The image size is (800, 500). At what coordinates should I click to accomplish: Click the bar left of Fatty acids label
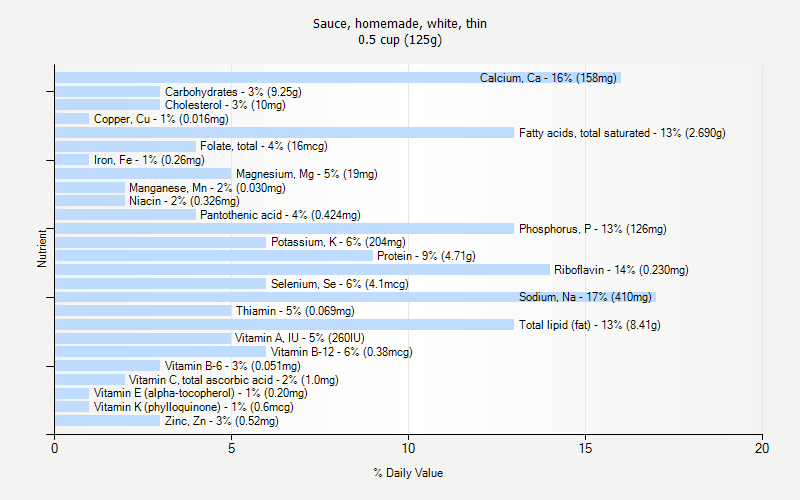point(285,133)
